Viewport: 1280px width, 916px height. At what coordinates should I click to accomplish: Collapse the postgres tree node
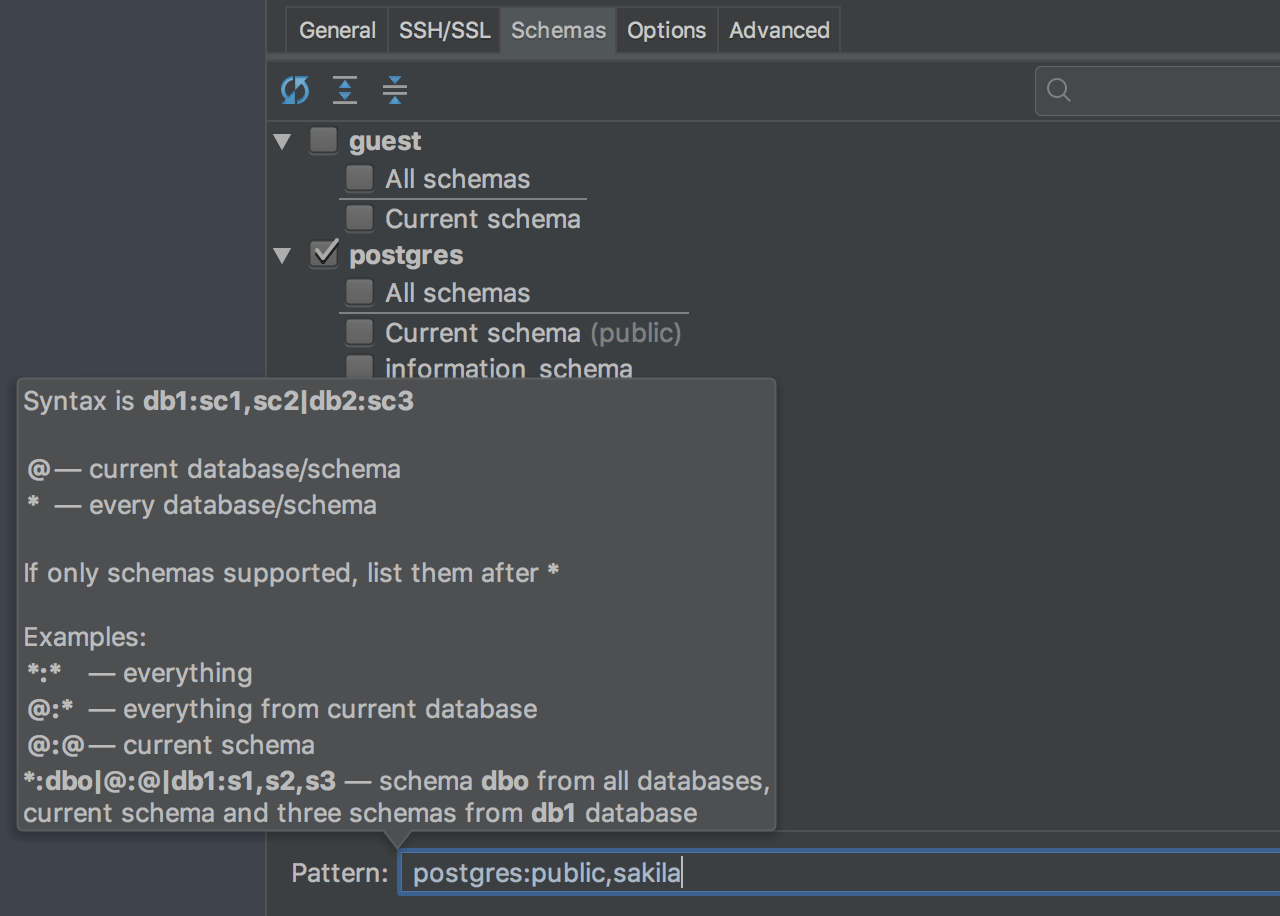[283, 256]
